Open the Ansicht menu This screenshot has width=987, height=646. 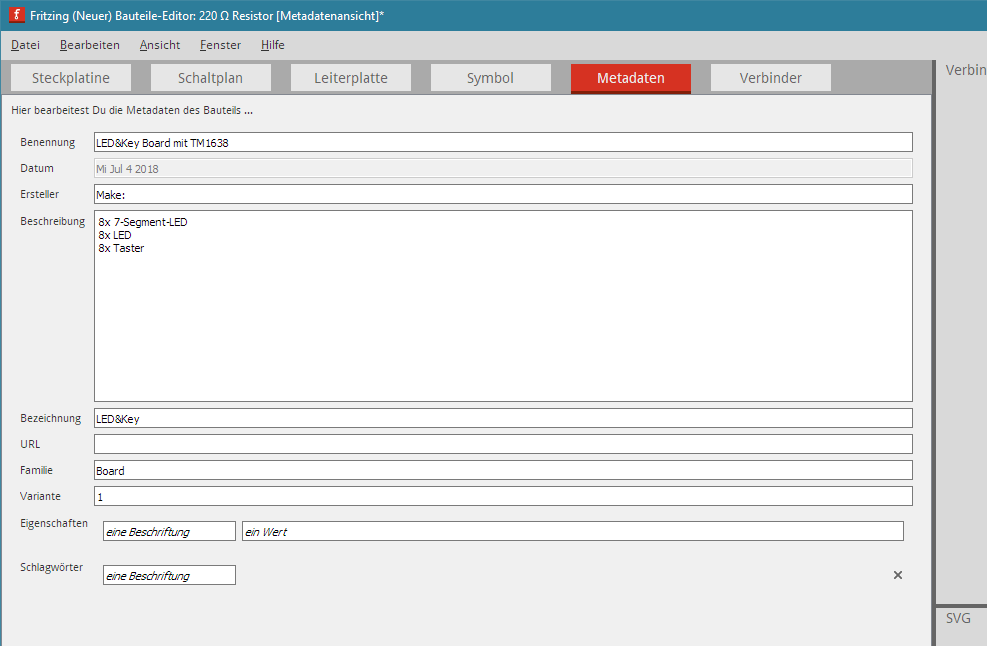coord(160,45)
